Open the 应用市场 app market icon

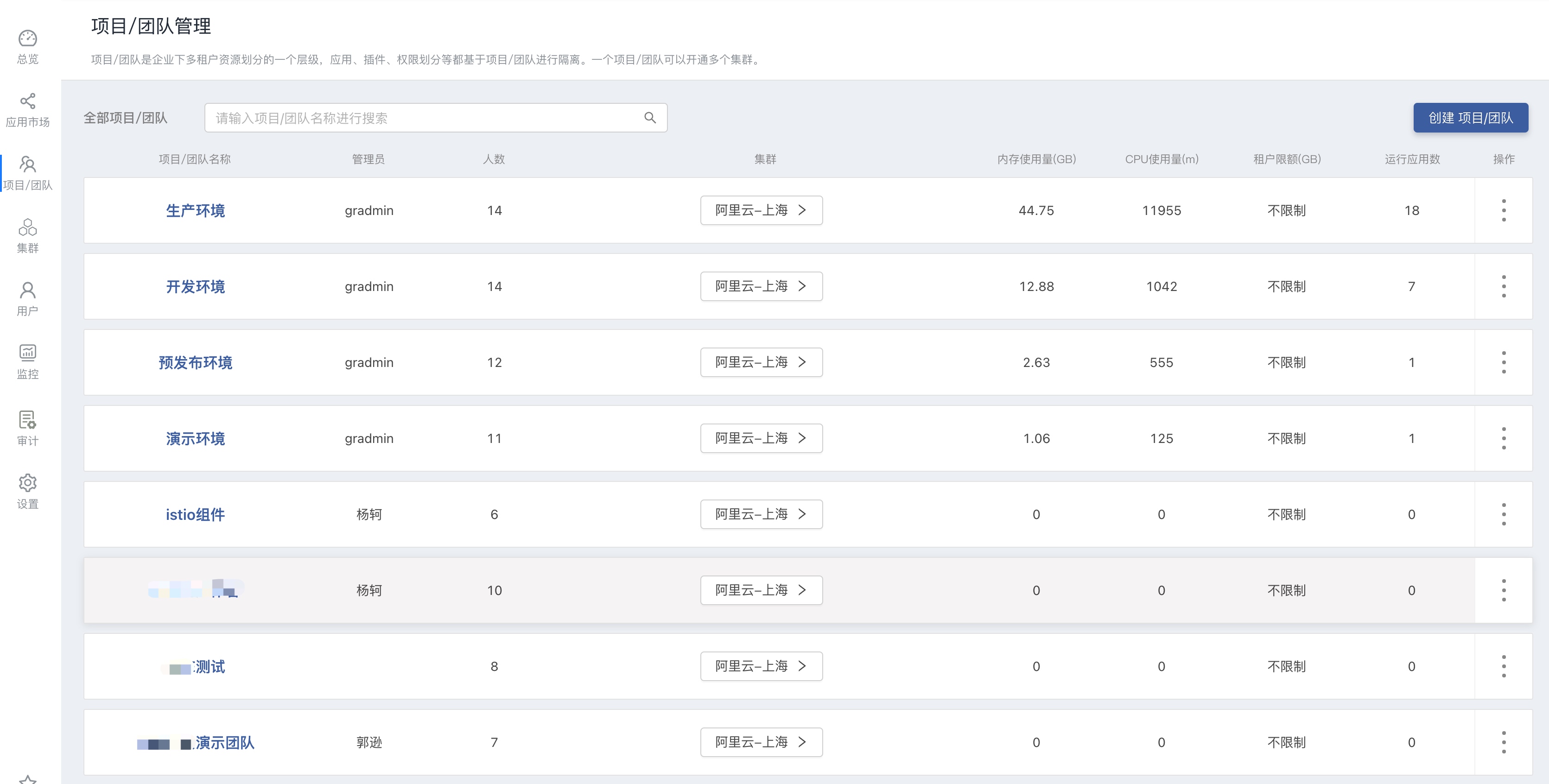point(28,101)
